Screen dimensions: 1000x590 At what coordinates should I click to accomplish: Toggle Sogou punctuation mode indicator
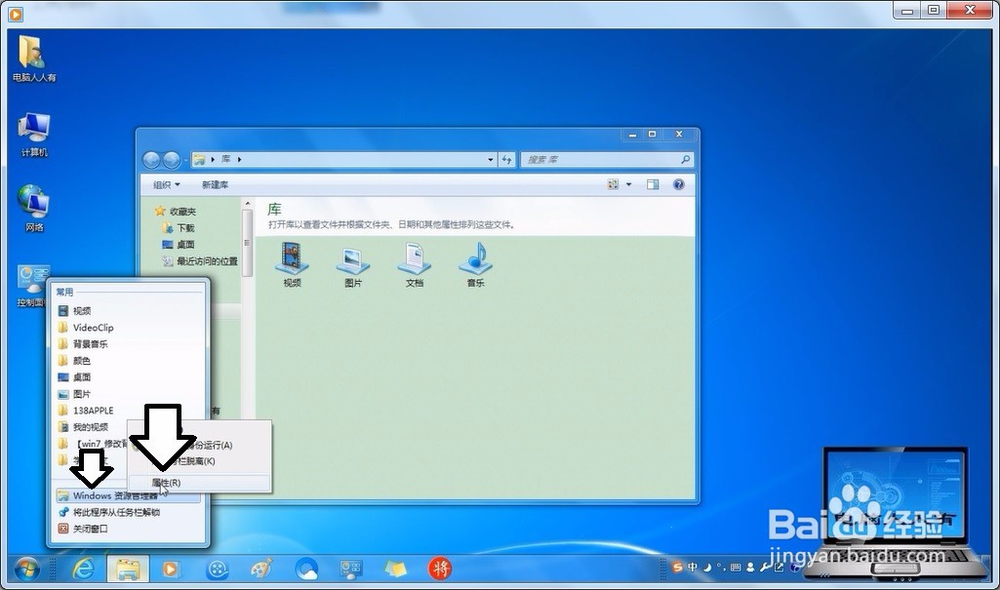[721, 566]
